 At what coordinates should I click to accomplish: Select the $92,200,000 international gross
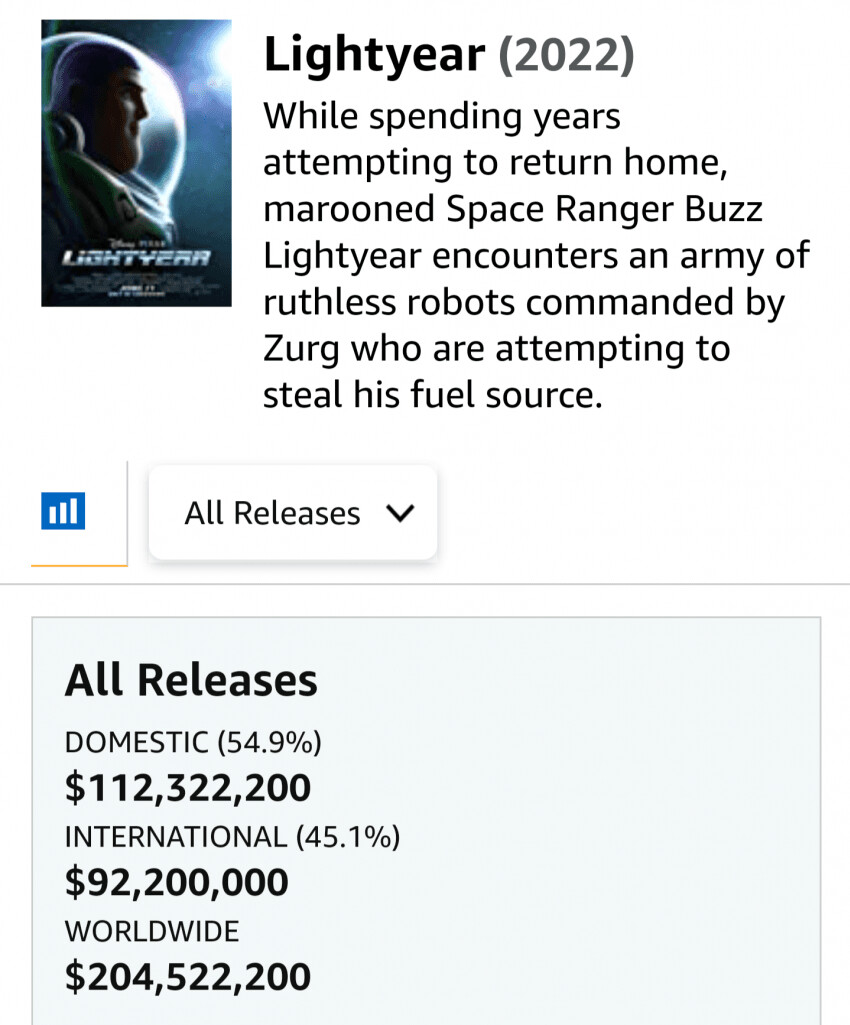tap(177, 882)
